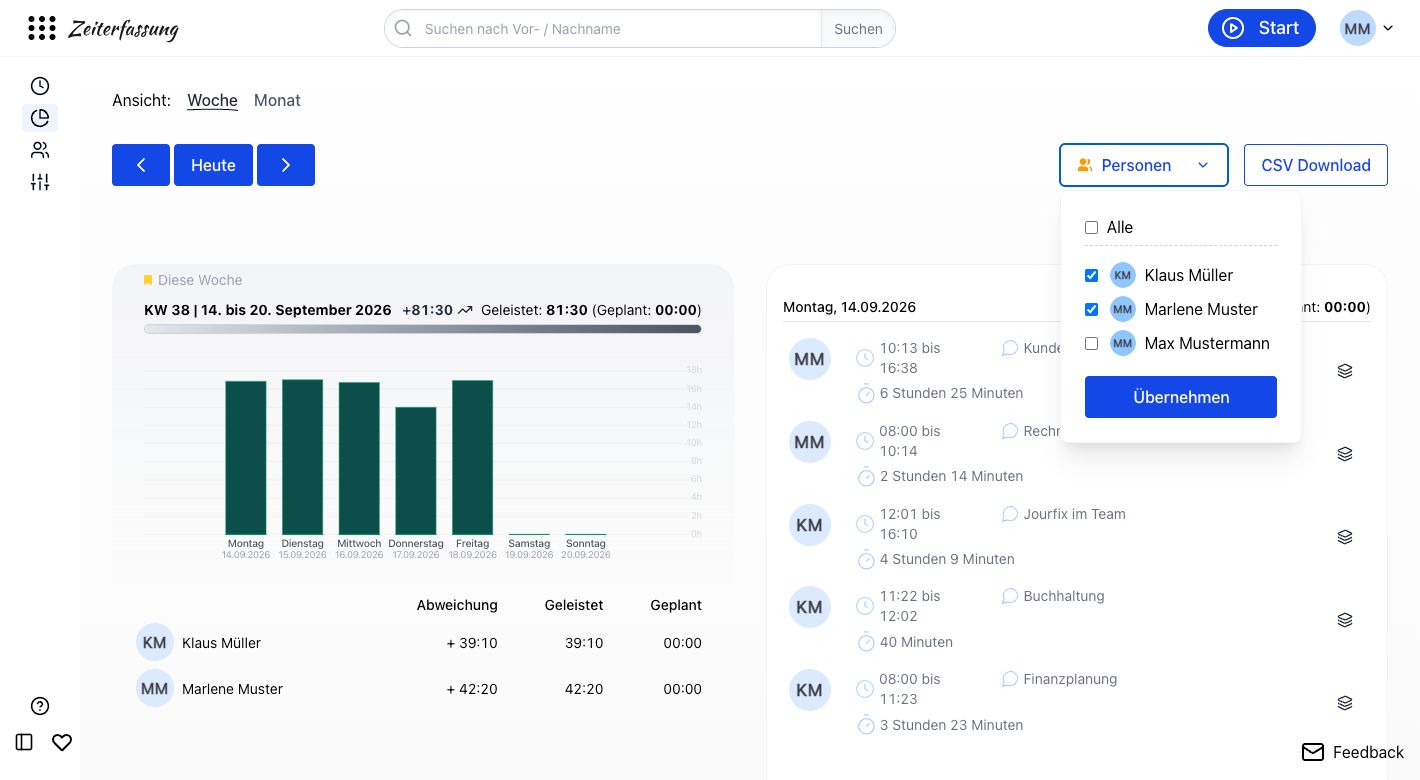This screenshot has height=780, width=1420.
Task: Click the Zeiterfassung logo text
Action: [123, 29]
